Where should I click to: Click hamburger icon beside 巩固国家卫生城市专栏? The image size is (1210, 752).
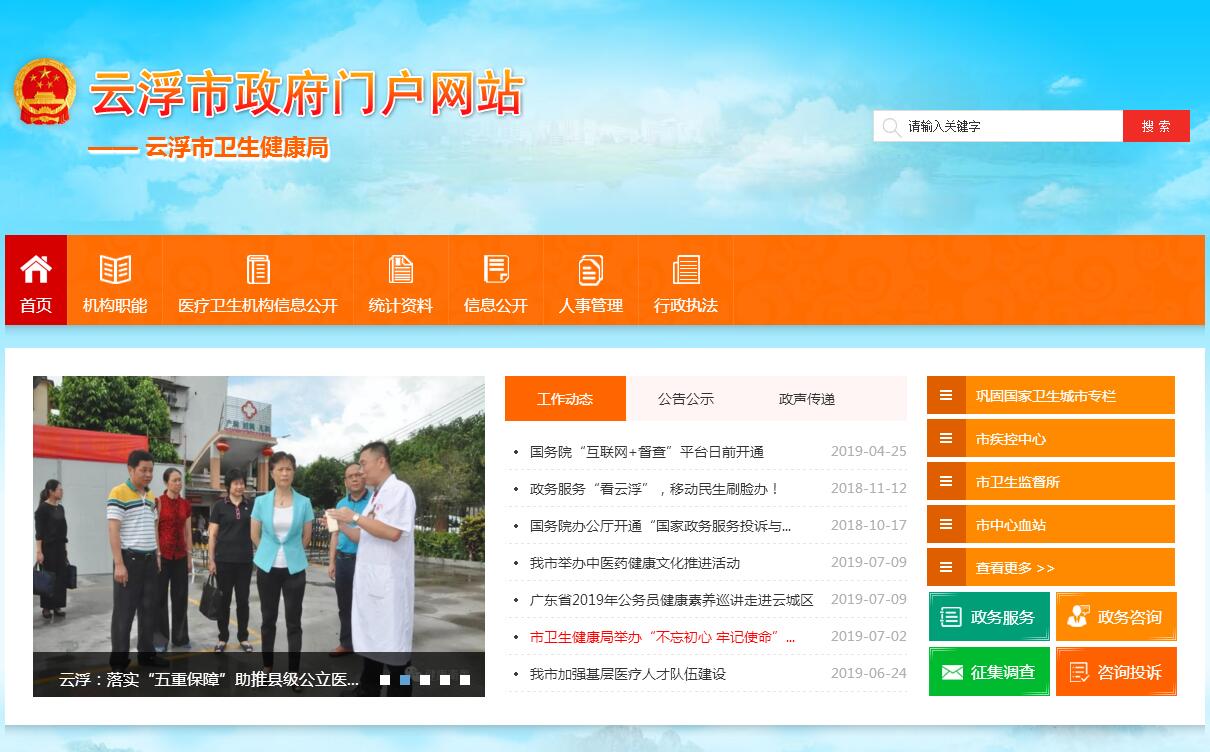pyautogui.click(x=946, y=395)
